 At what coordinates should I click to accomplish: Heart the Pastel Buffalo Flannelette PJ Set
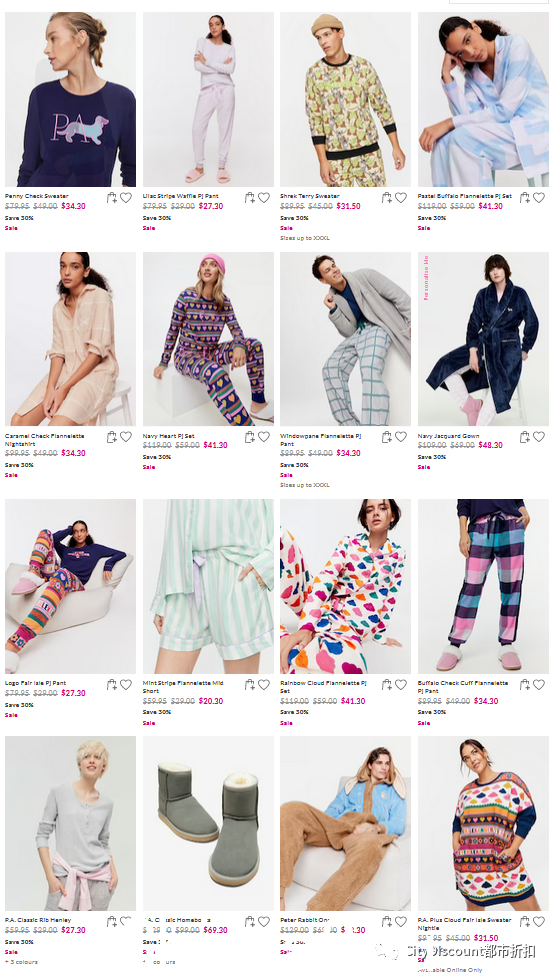coord(539,198)
